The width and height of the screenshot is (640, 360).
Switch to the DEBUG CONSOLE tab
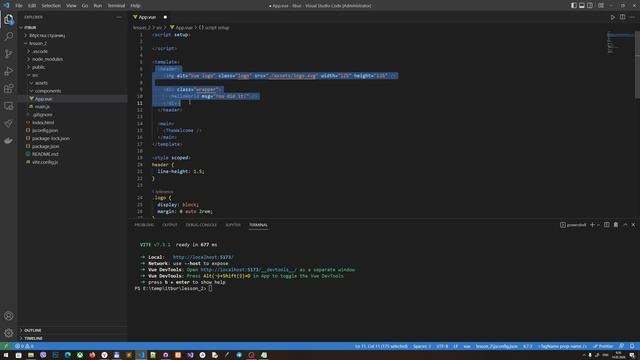click(201, 225)
